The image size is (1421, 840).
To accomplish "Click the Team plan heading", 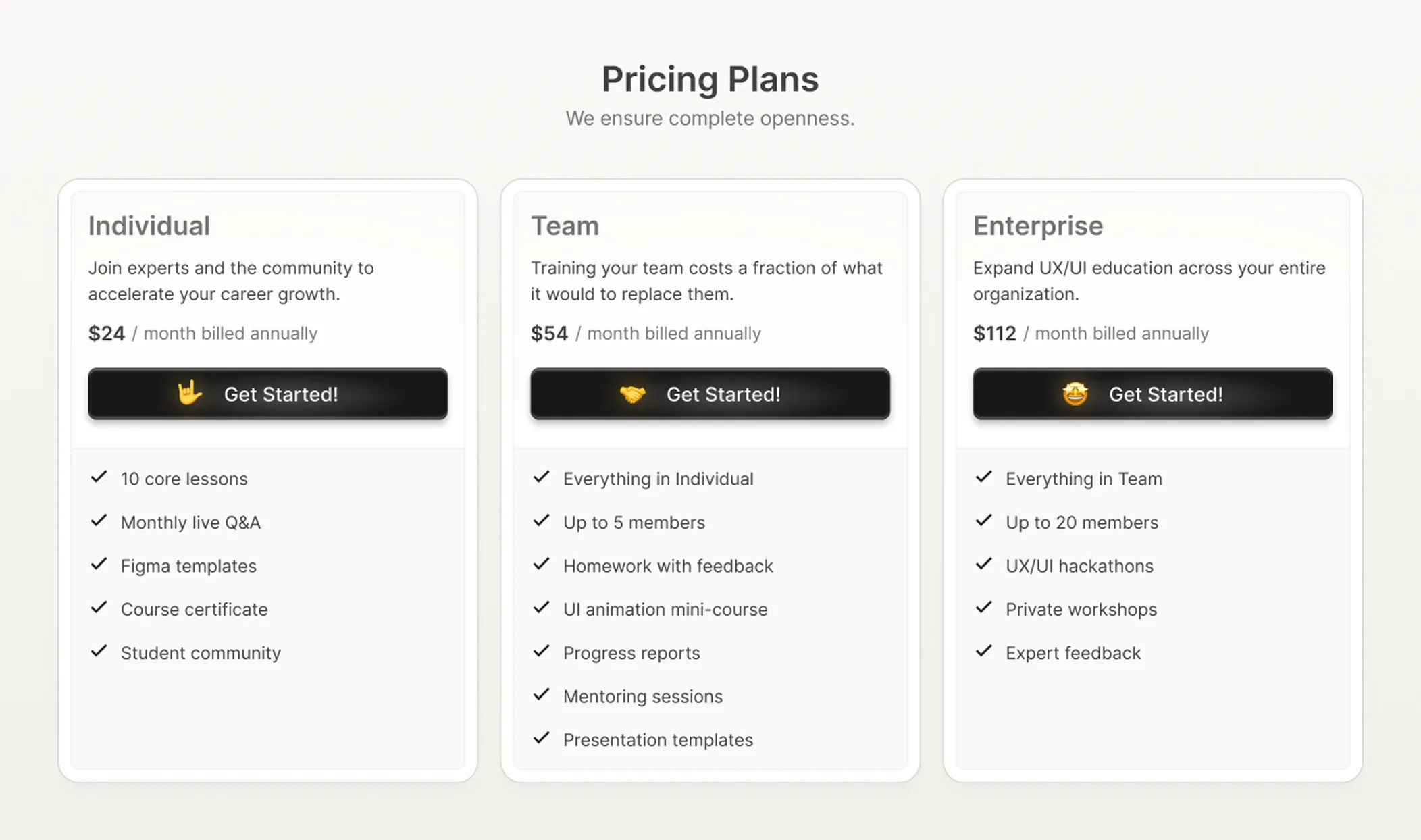I will point(565,226).
